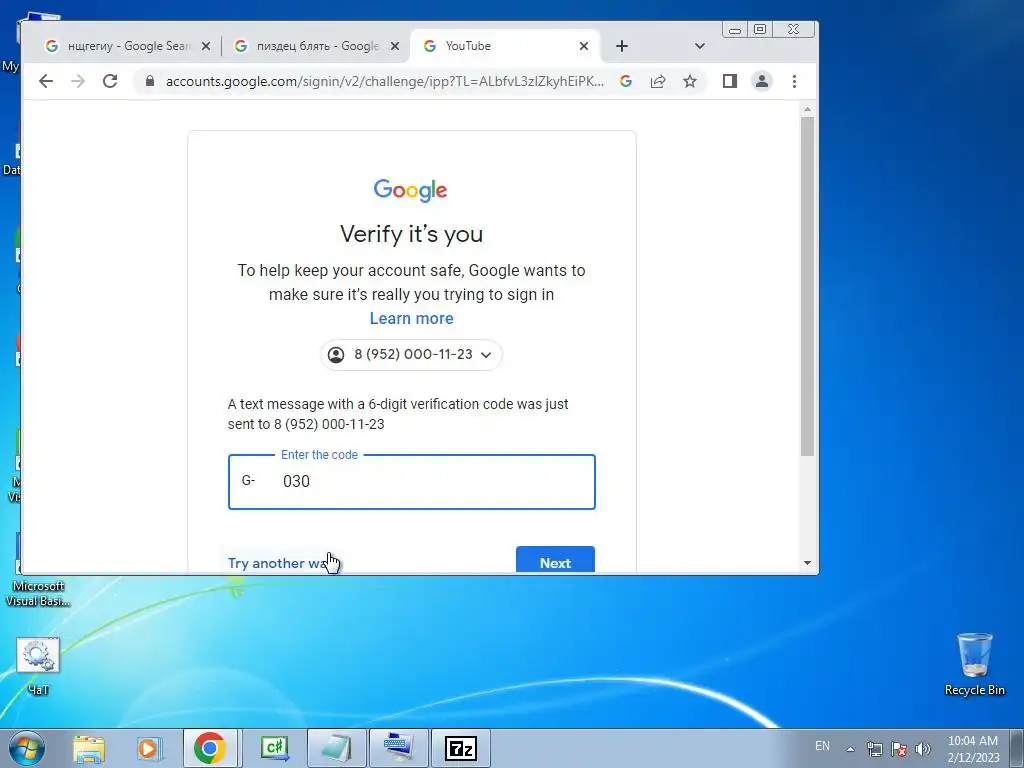Maximize the Chrome window
This screenshot has height=768, width=1024.
point(760,29)
